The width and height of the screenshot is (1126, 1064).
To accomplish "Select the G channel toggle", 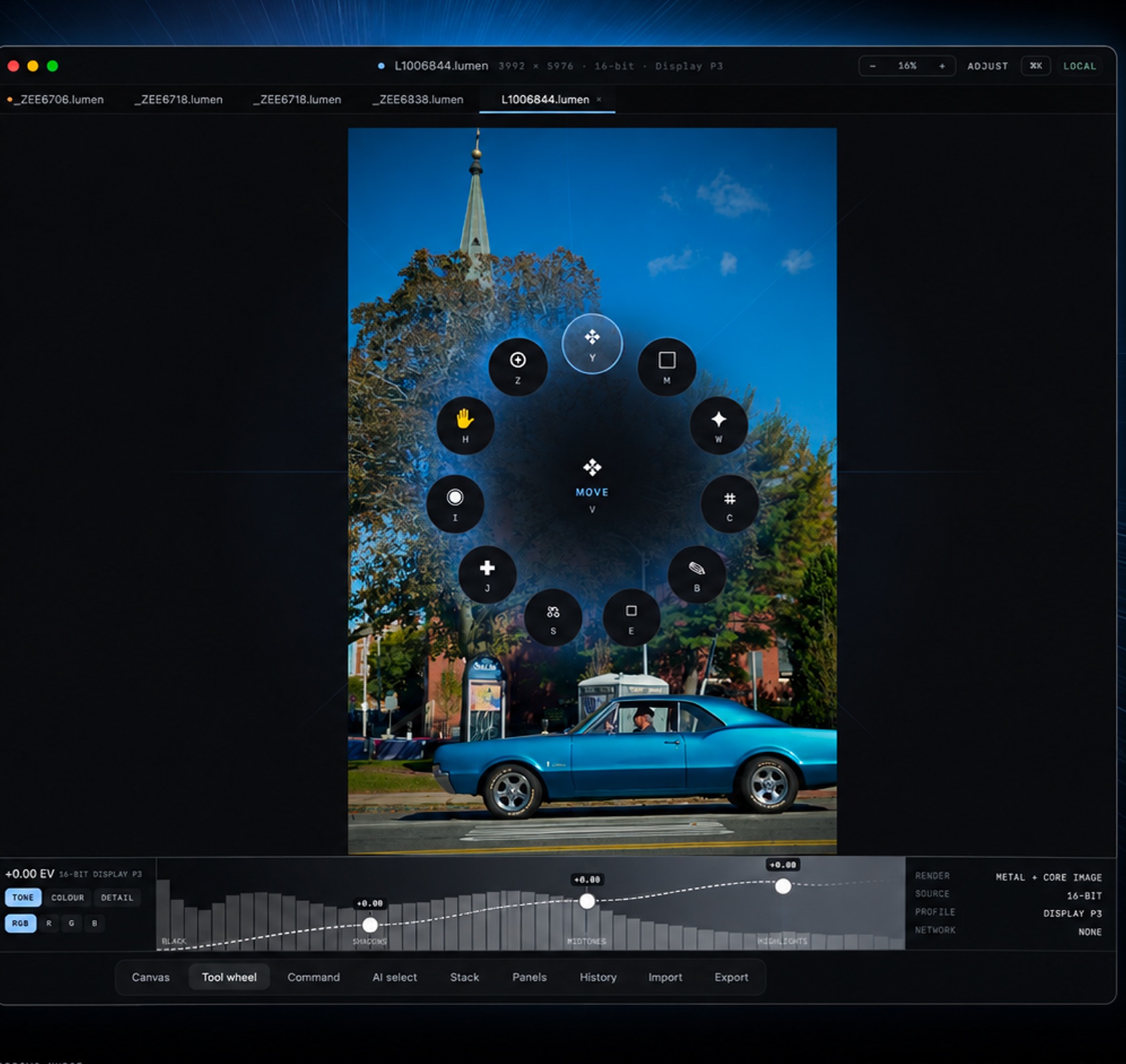I will point(71,923).
